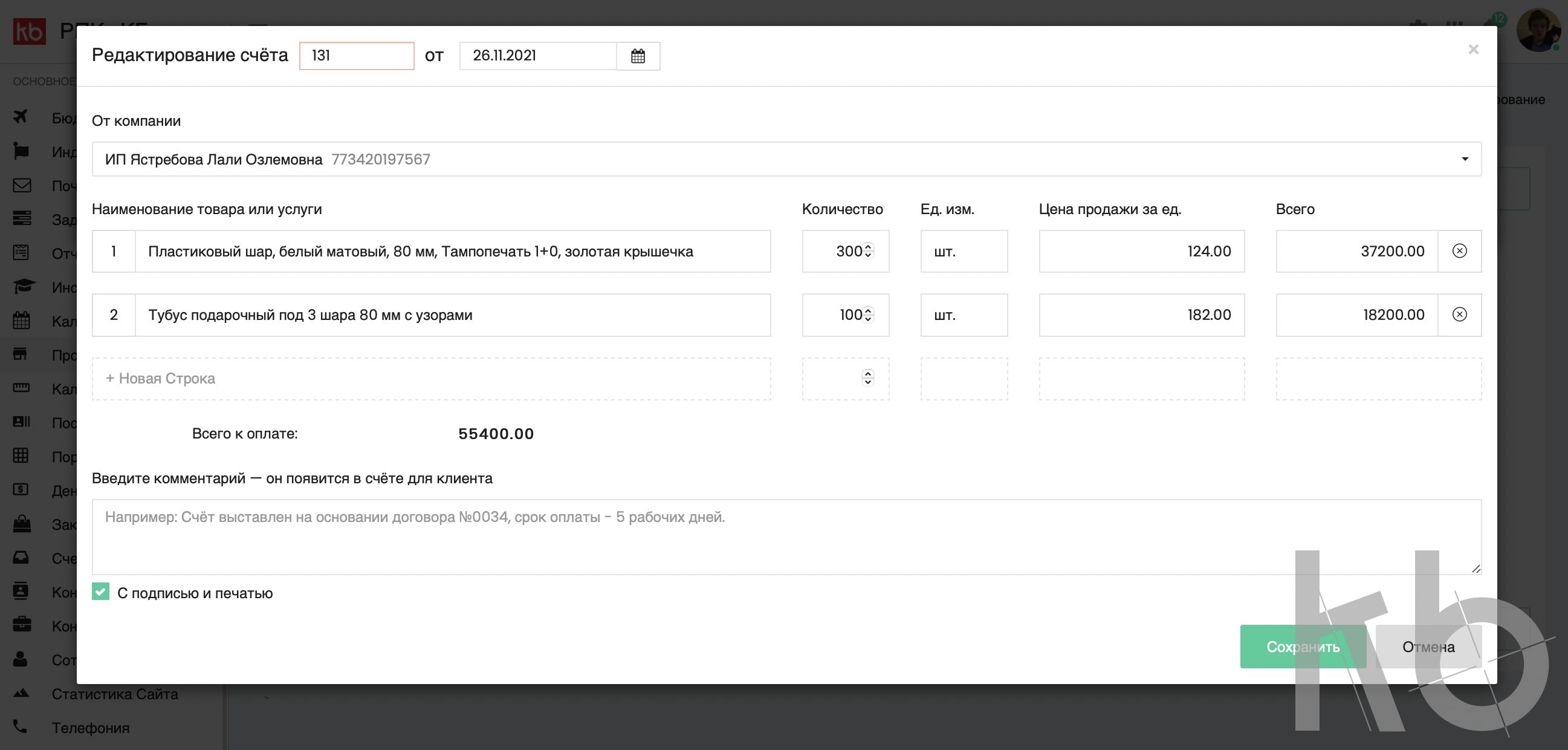The width and height of the screenshot is (1568, 750).
Task: Open the calendar date picker icon
Action: click(x=637, y=56)
